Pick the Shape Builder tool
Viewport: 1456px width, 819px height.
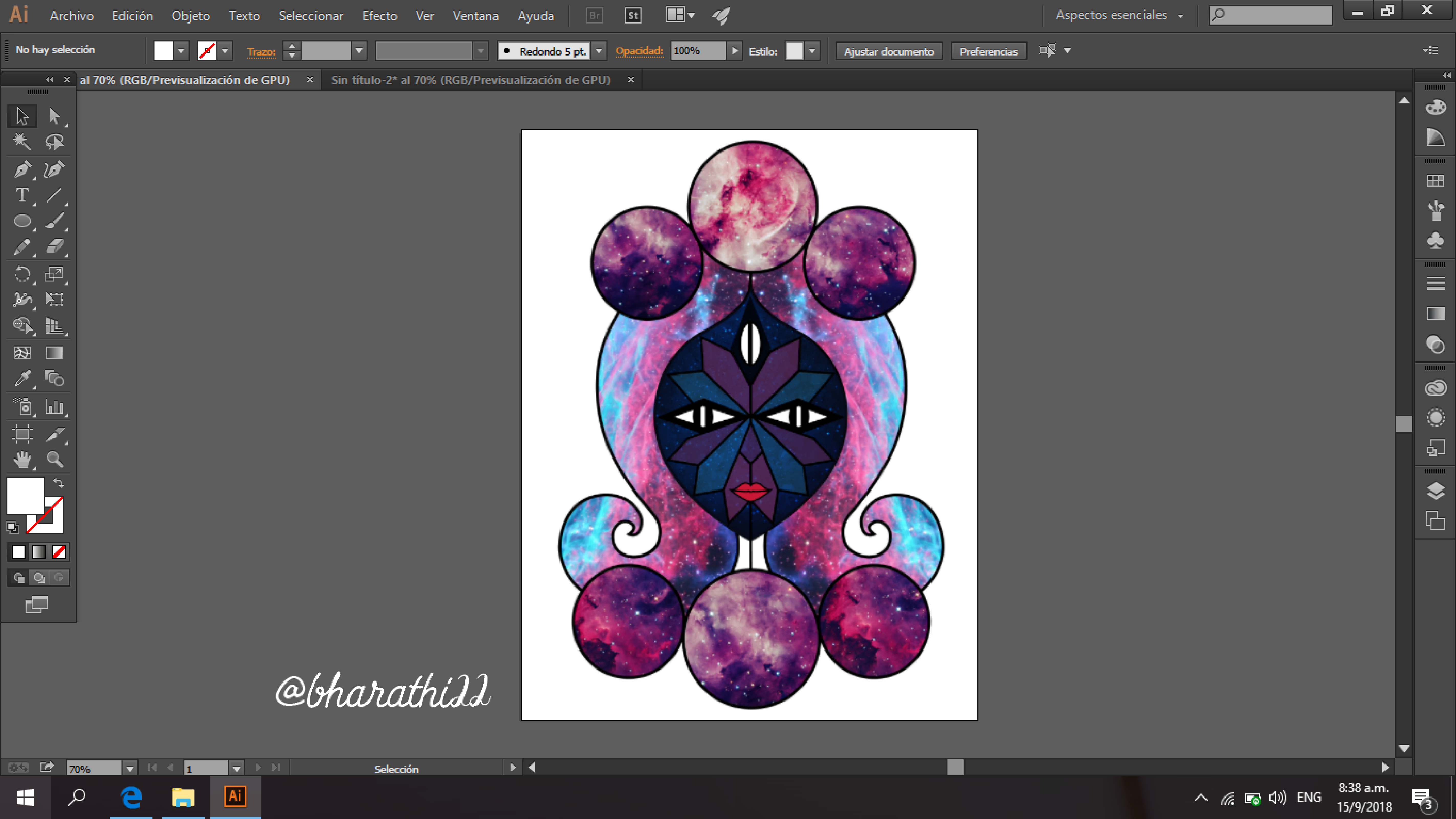(22, 325)
